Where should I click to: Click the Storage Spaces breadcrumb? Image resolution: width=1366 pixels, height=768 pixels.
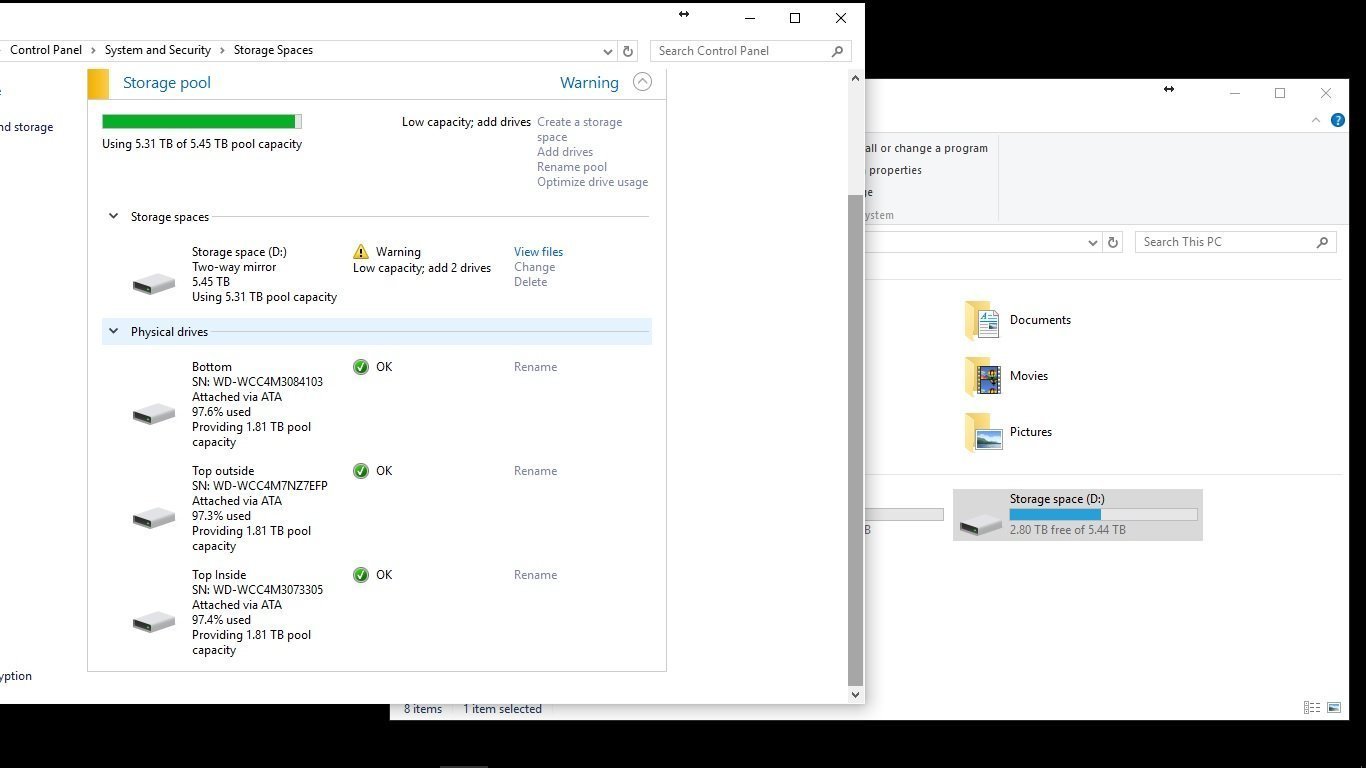273,50
